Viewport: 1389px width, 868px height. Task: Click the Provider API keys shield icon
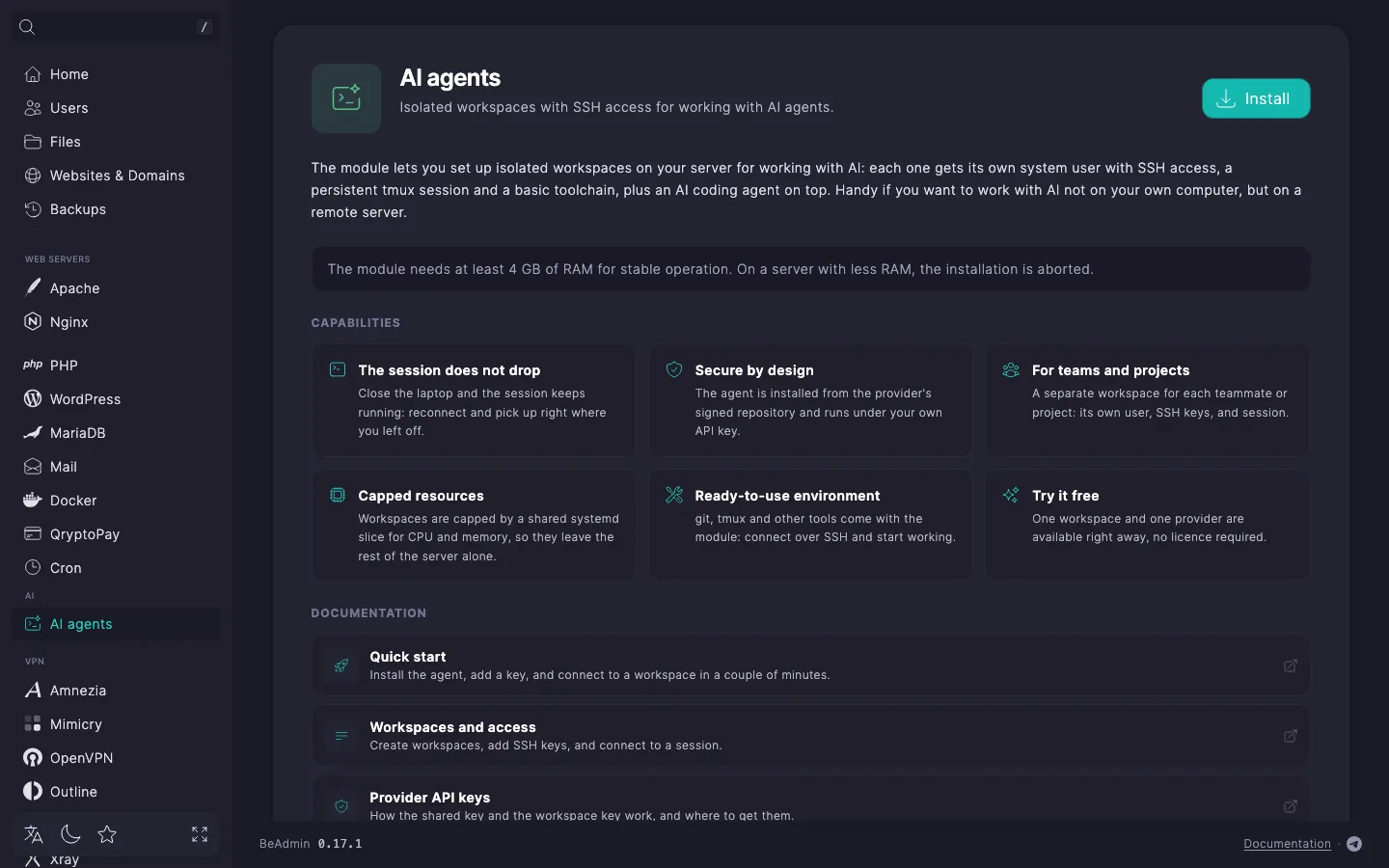pyautogui.click(x=341, y=806)
